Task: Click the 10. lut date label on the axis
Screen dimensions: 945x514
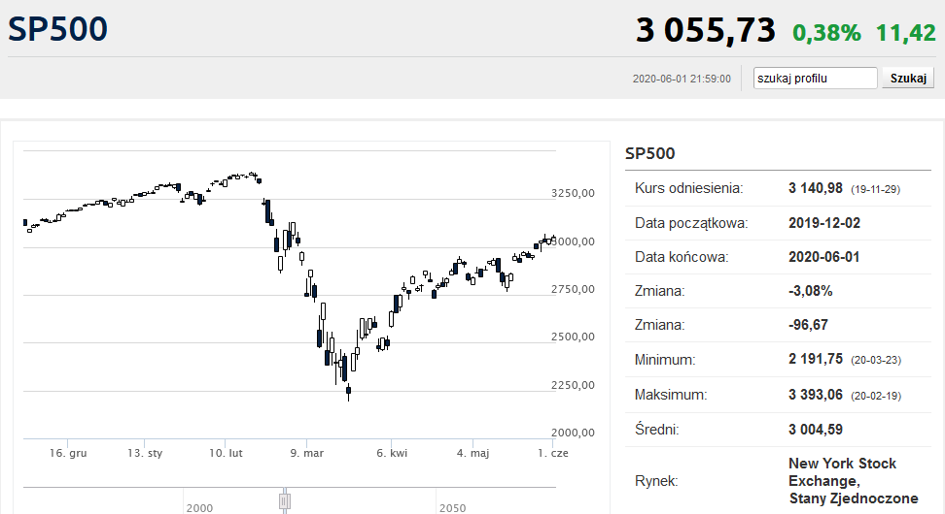Action: click(225, 453)
